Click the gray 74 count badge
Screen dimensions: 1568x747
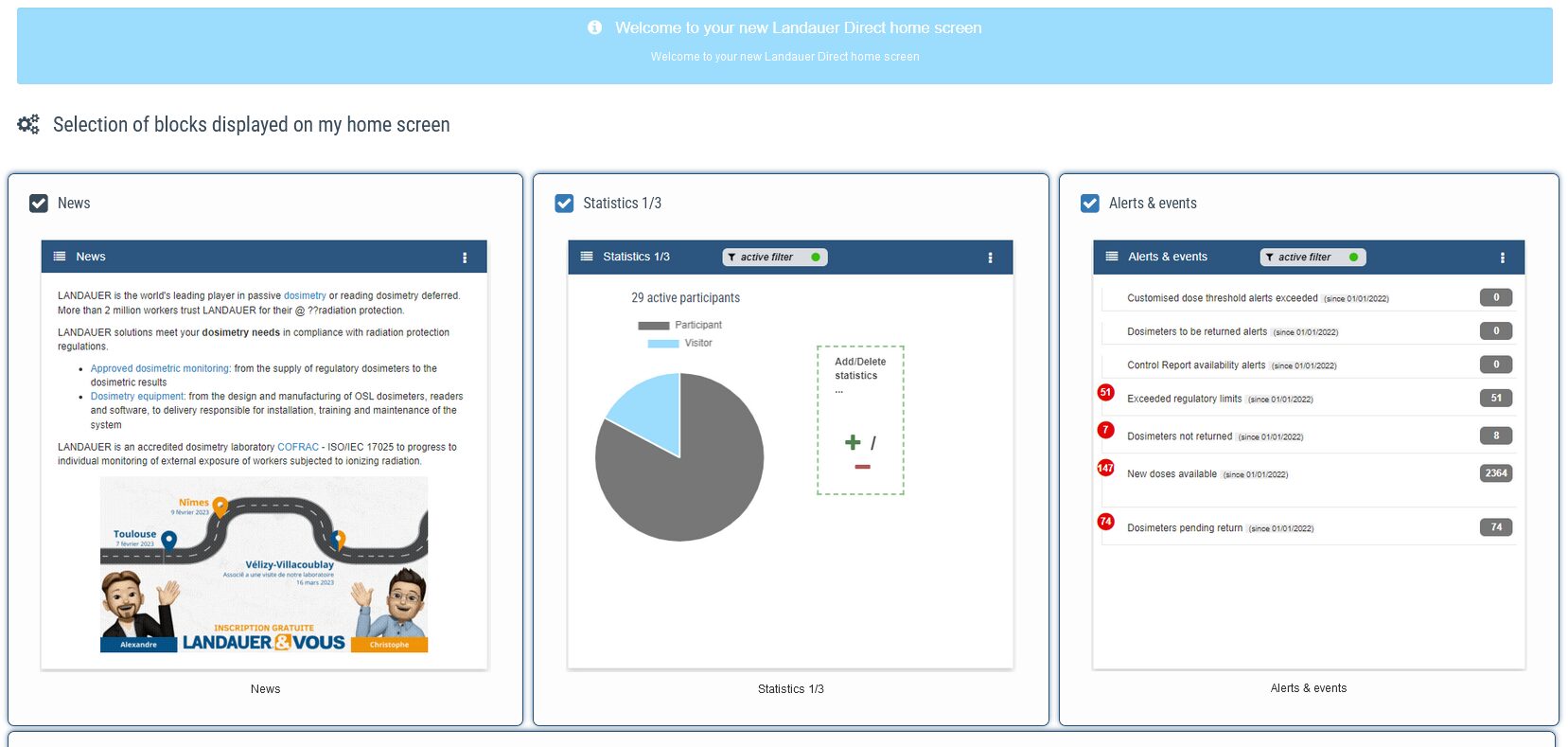pyautogui.click(x=1496, y=527)
